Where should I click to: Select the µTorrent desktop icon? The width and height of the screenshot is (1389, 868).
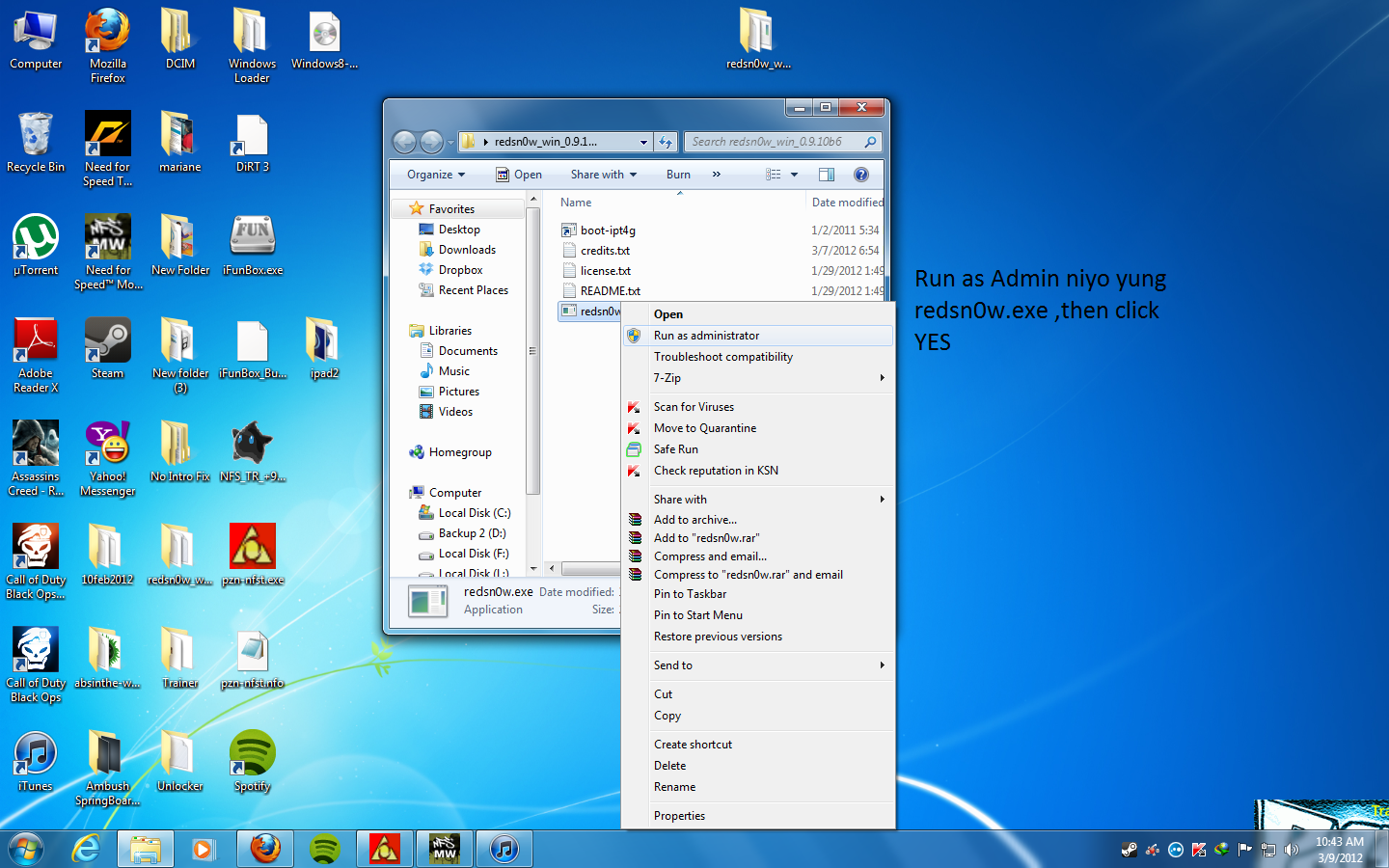point(36,245)
